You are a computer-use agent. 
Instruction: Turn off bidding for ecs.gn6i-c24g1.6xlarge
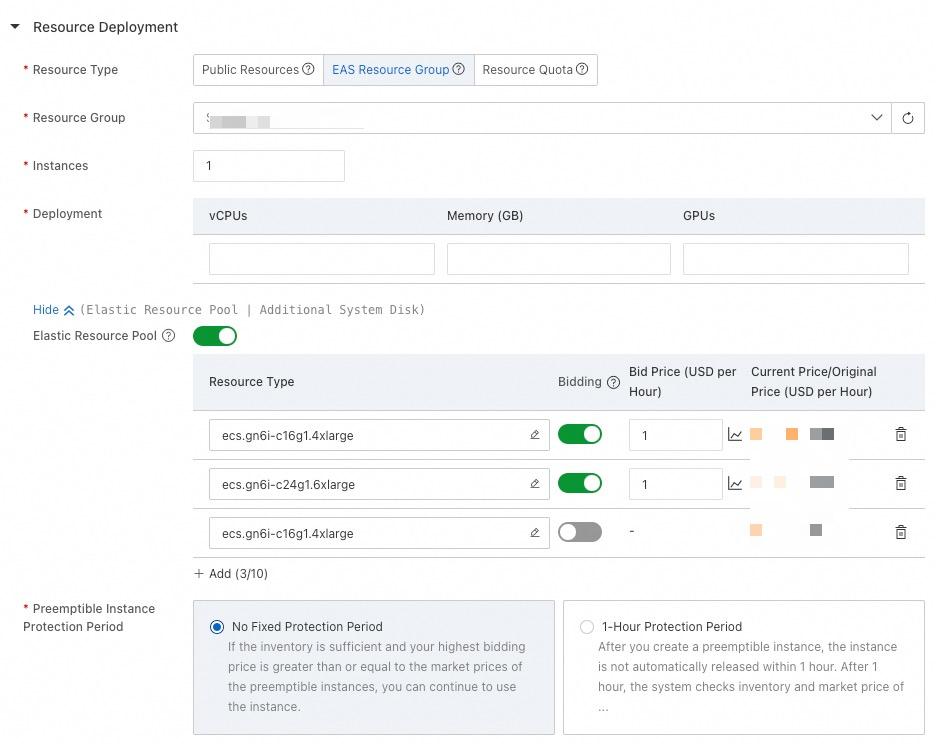[x=580, y=484]
